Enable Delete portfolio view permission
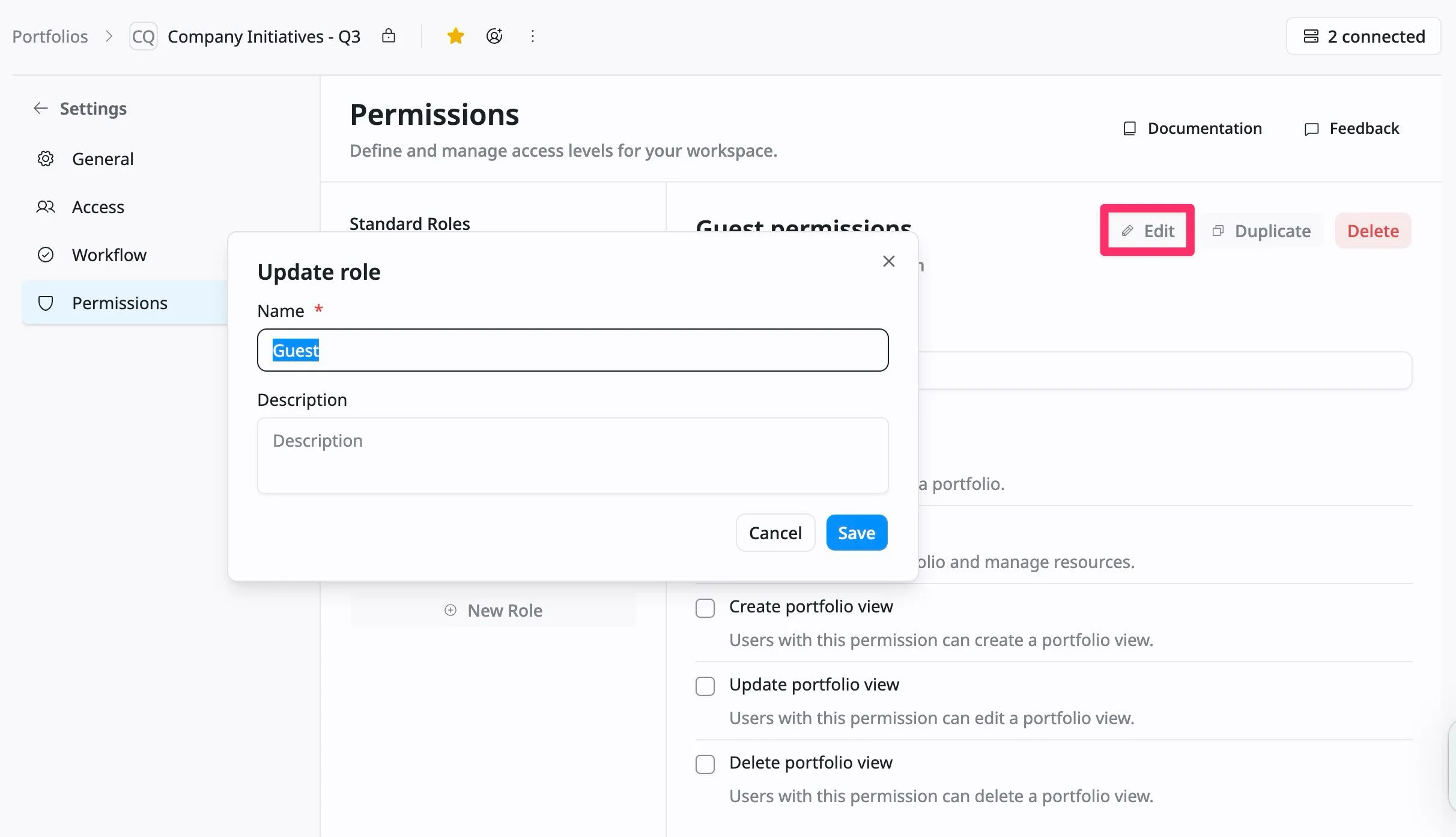 (x=705, y=764)
